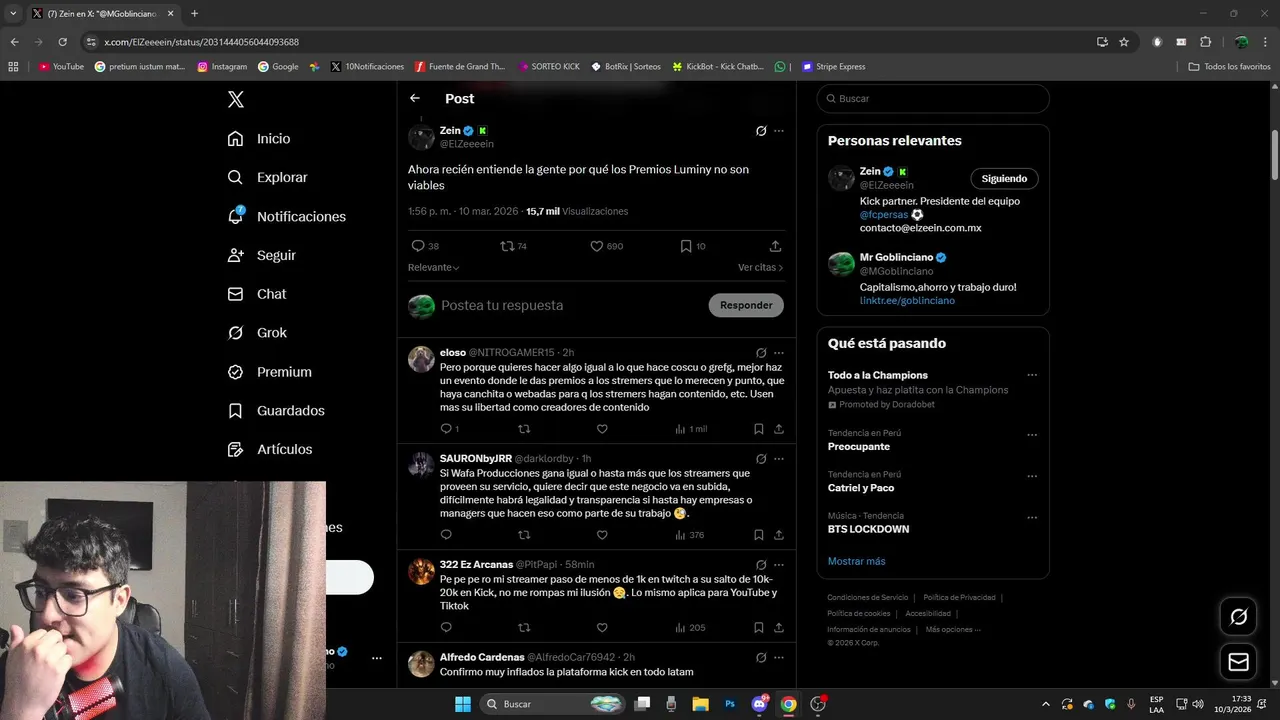The image size is (1280, 720).
Task: Like eloso's comment
Action: 602,429
